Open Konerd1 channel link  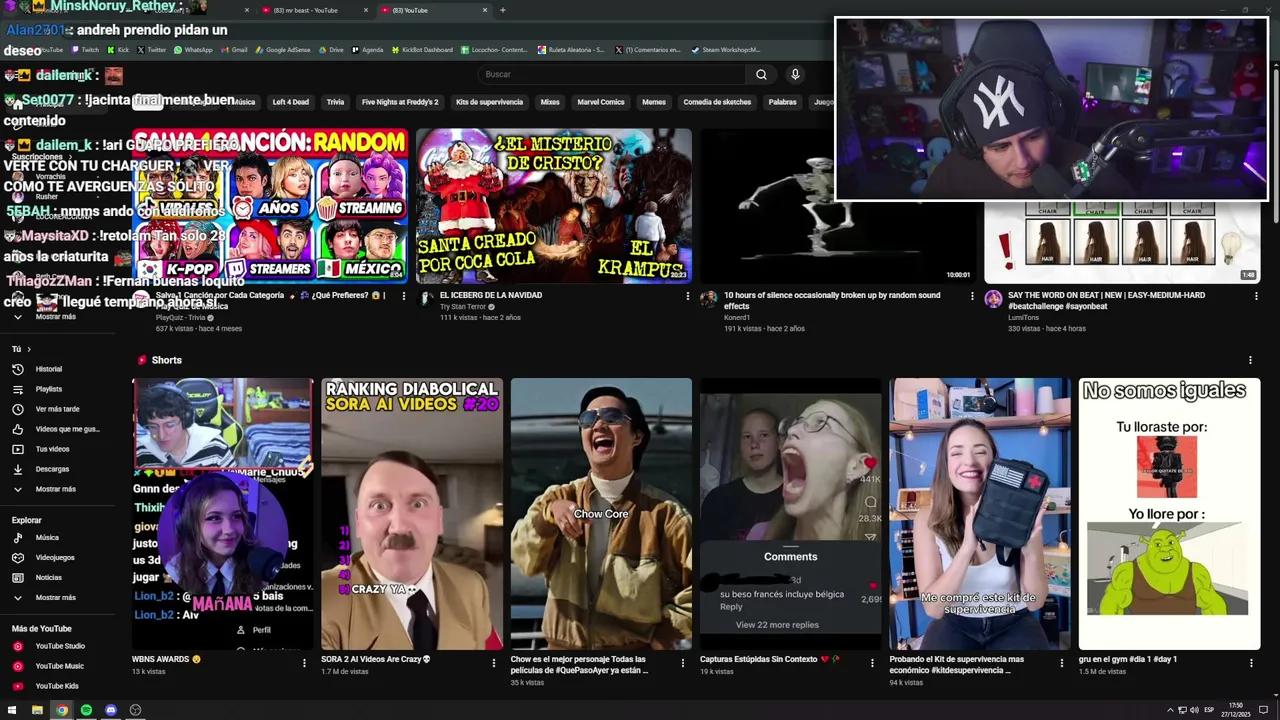[738, 318]
